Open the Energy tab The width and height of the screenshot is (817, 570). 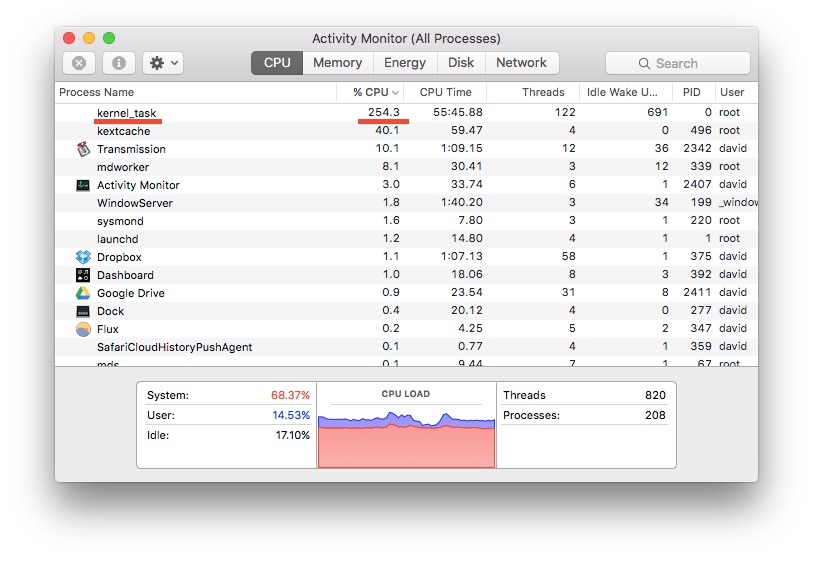[405, 63]
